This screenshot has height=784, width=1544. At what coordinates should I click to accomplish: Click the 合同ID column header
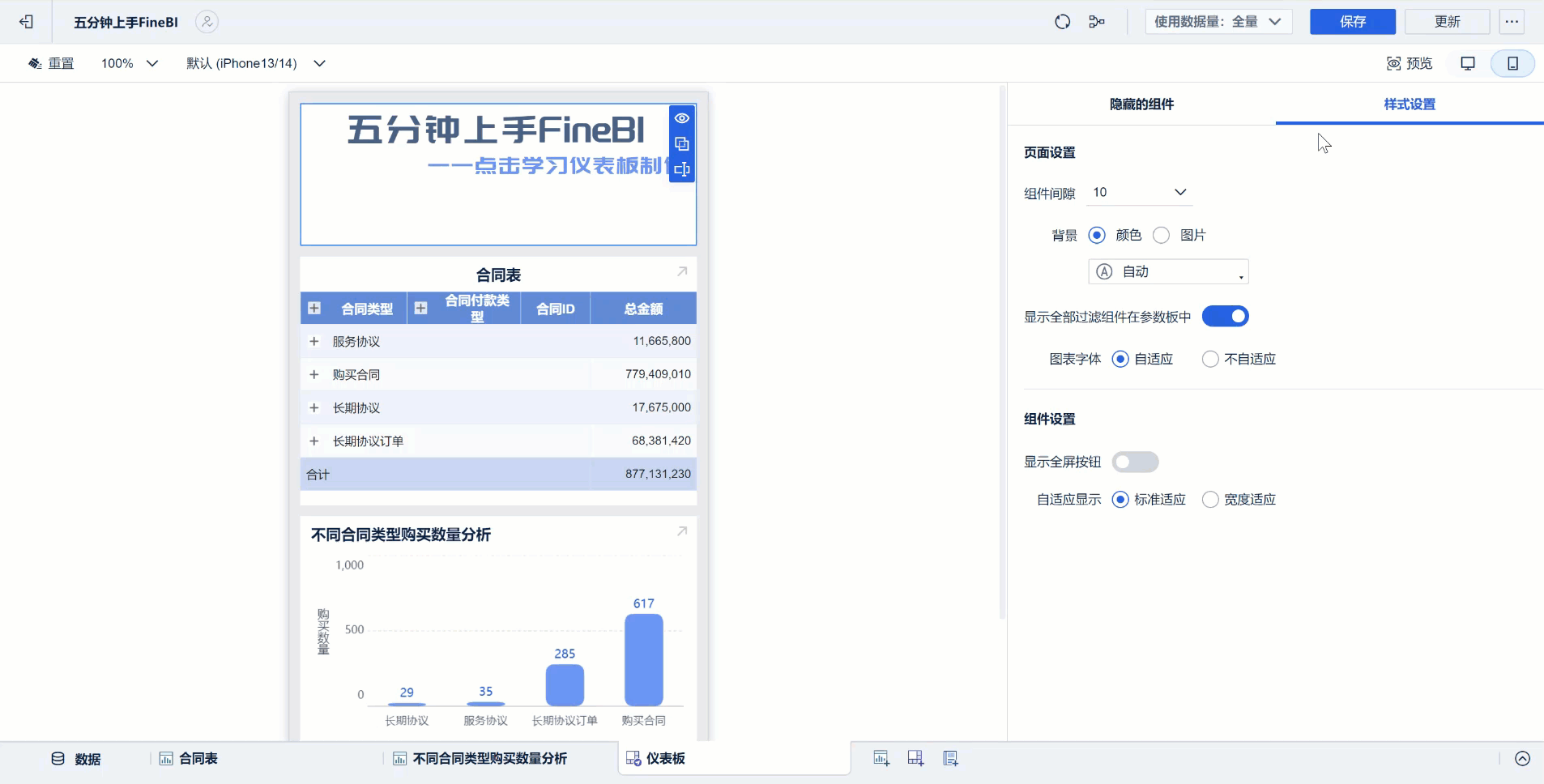(556, 309)
